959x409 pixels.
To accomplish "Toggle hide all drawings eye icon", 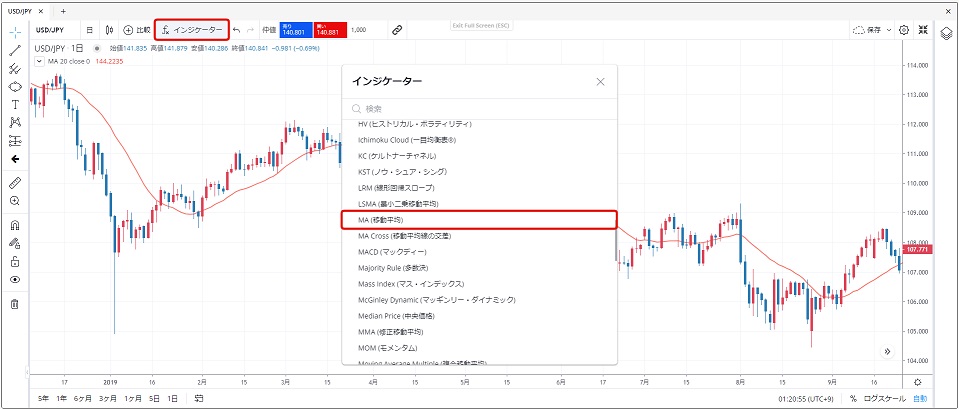I will point(15,279).
